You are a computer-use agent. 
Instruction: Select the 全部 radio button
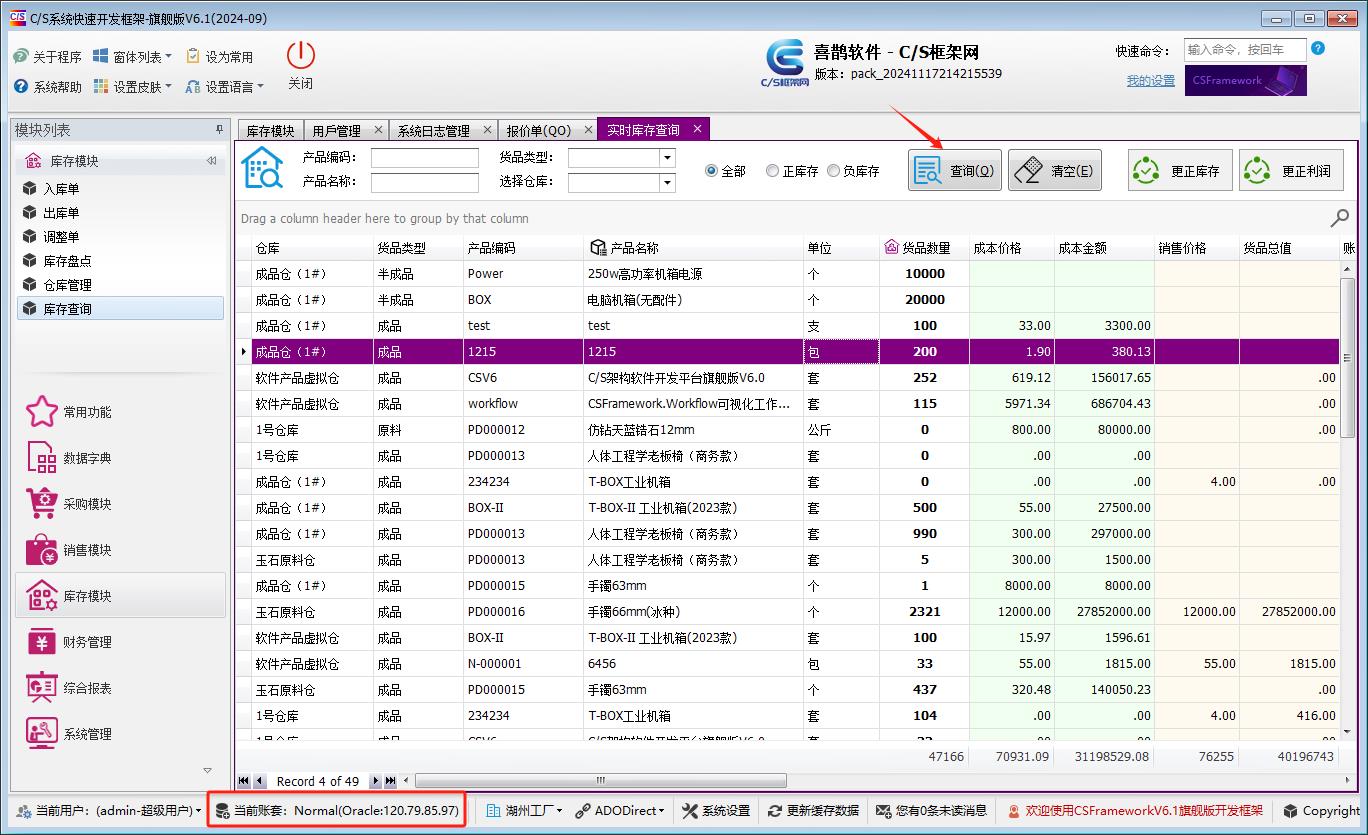[712, 171]
